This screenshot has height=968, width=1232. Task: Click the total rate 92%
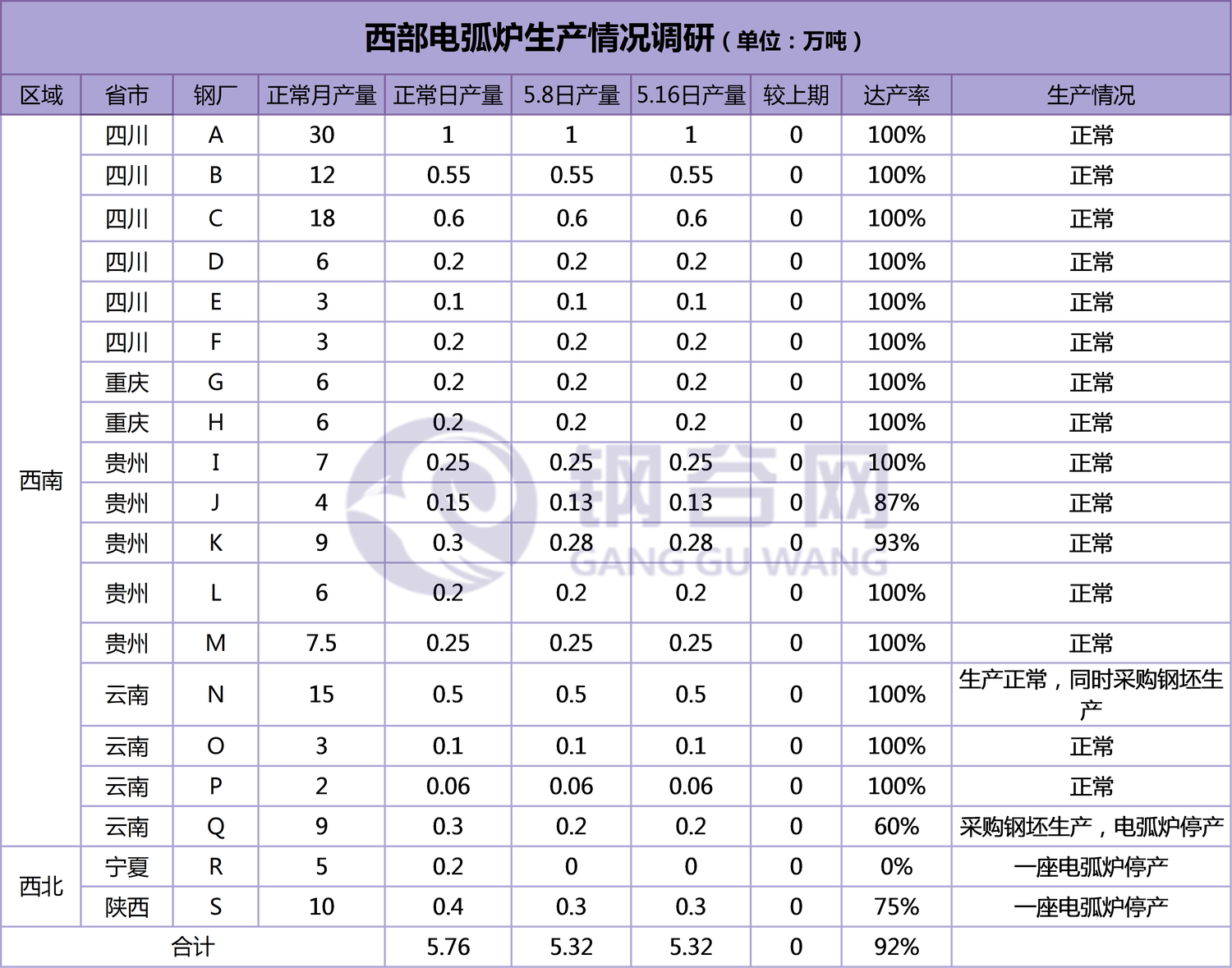pyautogui.click(x=897, y=947)
